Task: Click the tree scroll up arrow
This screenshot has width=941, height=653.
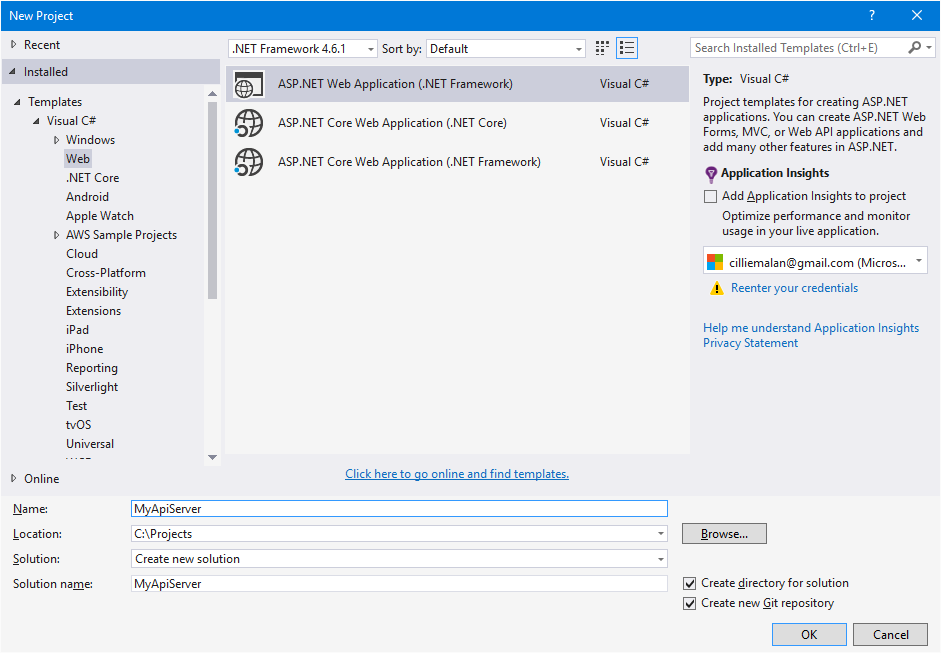Action: point(212,94)
